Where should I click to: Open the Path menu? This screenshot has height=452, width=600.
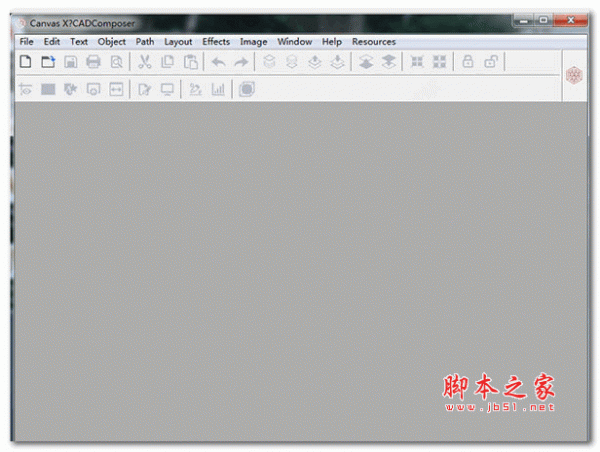pyautogui.click(x=145, y=41)
